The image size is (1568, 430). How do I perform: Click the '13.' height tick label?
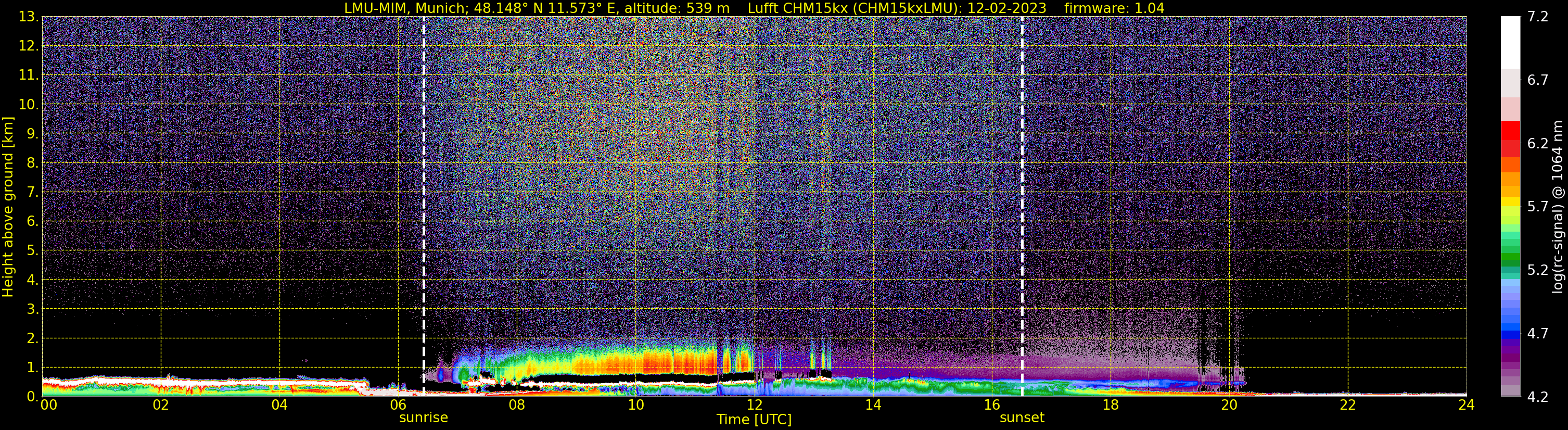coord(29,17)
